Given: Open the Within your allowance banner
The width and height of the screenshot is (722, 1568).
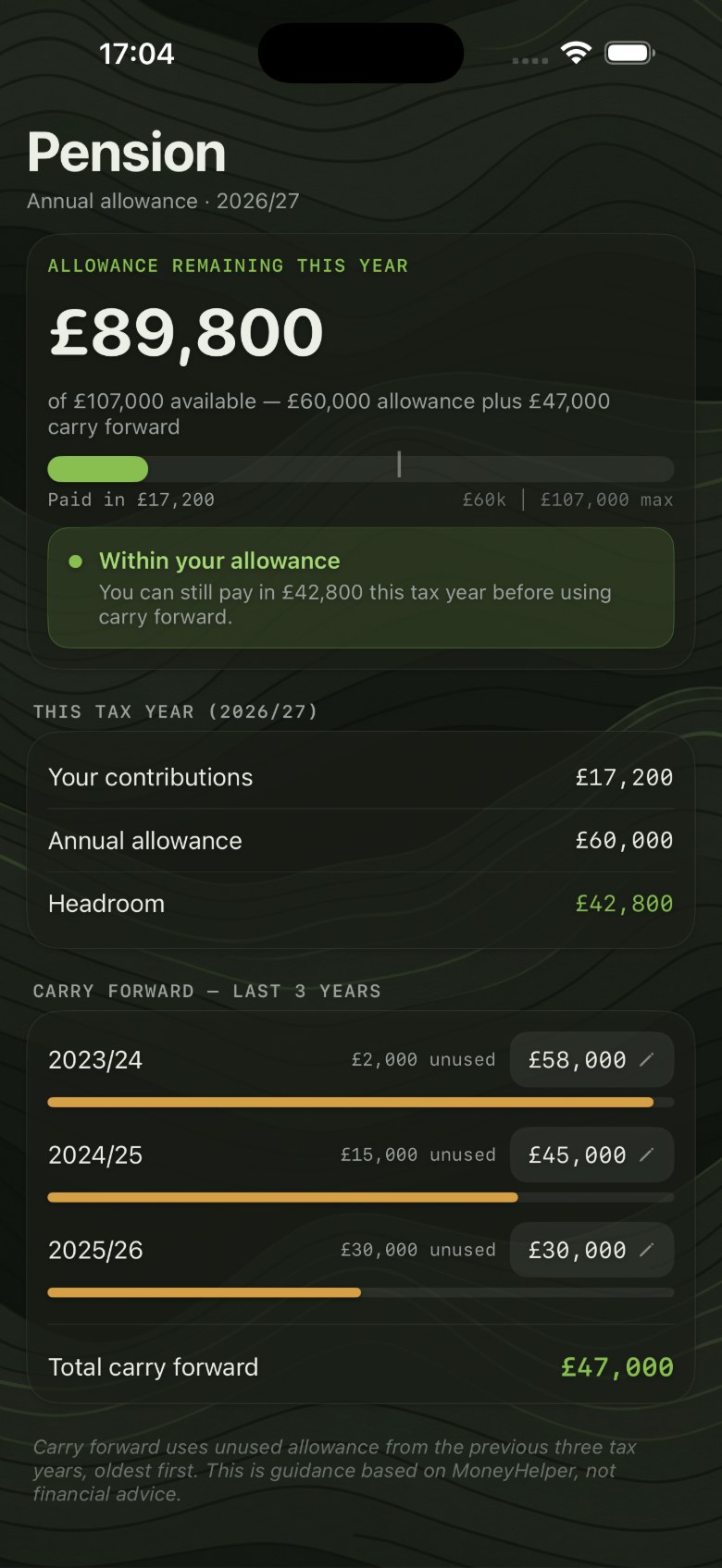Looking at the screenshot, I should tap(361, 587).
